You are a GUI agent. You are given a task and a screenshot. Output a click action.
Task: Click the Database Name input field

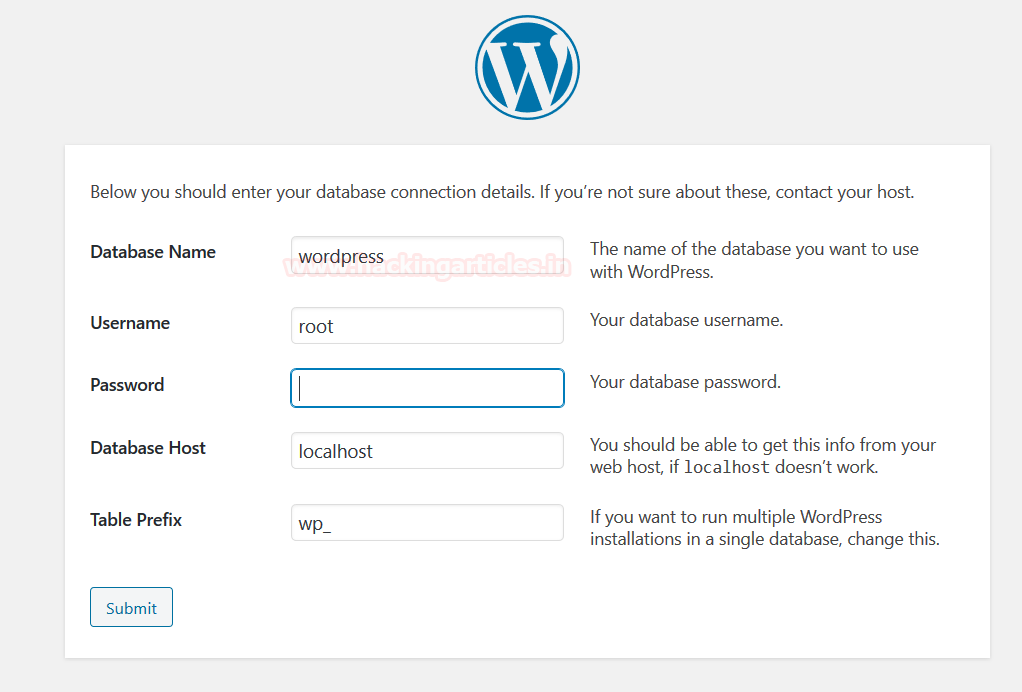pyautogui.click(x=427, y=255)
